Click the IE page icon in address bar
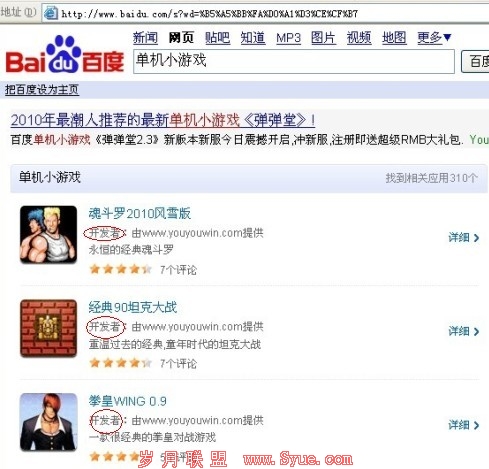 (51, 13)
